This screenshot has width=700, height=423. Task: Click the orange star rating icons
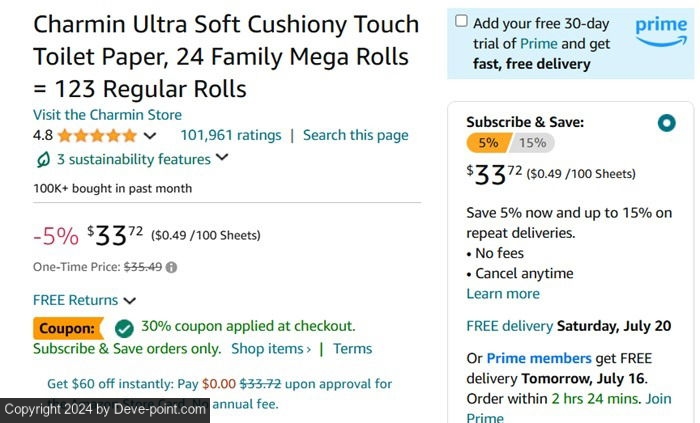click(x=97, y=136)
